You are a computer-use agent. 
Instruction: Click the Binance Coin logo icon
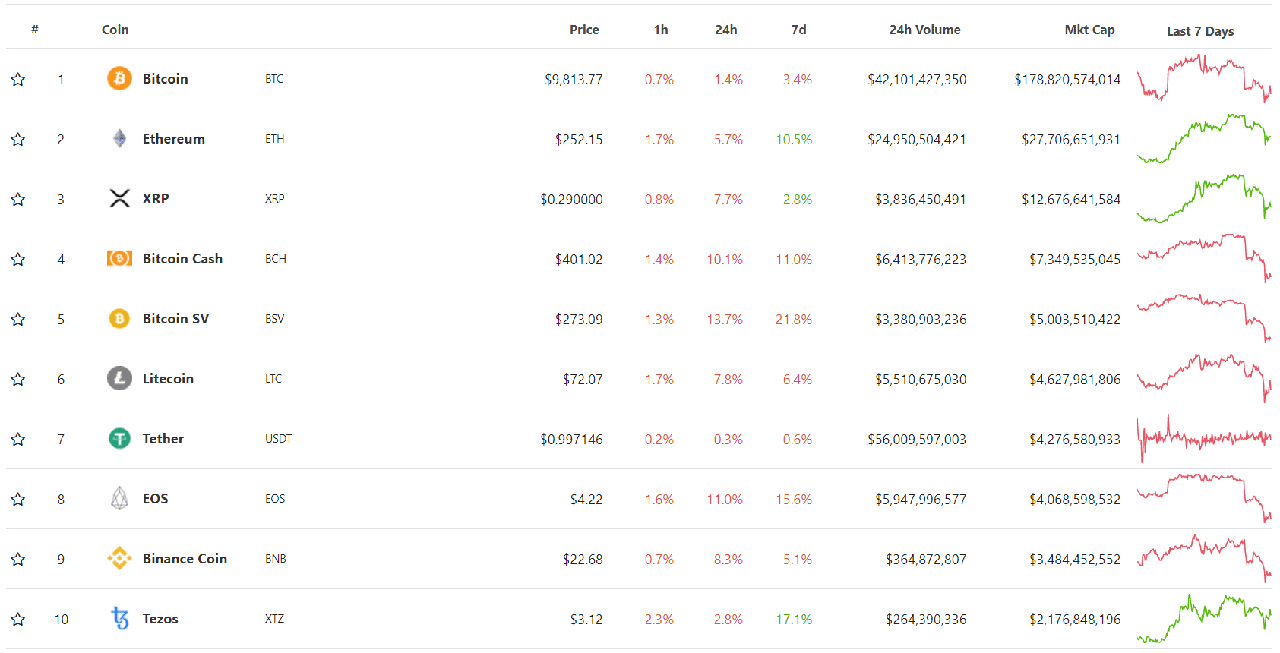pyautogui.click(x=119, y=559)
